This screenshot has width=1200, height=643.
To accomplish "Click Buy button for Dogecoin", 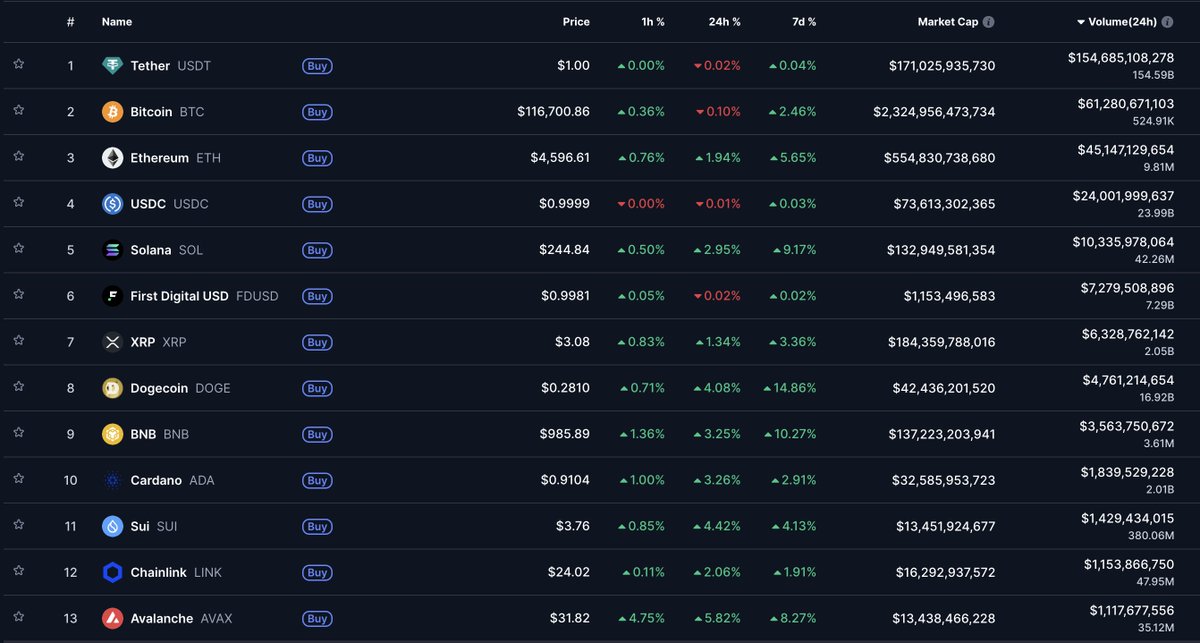I will click(x=317, y=388).
